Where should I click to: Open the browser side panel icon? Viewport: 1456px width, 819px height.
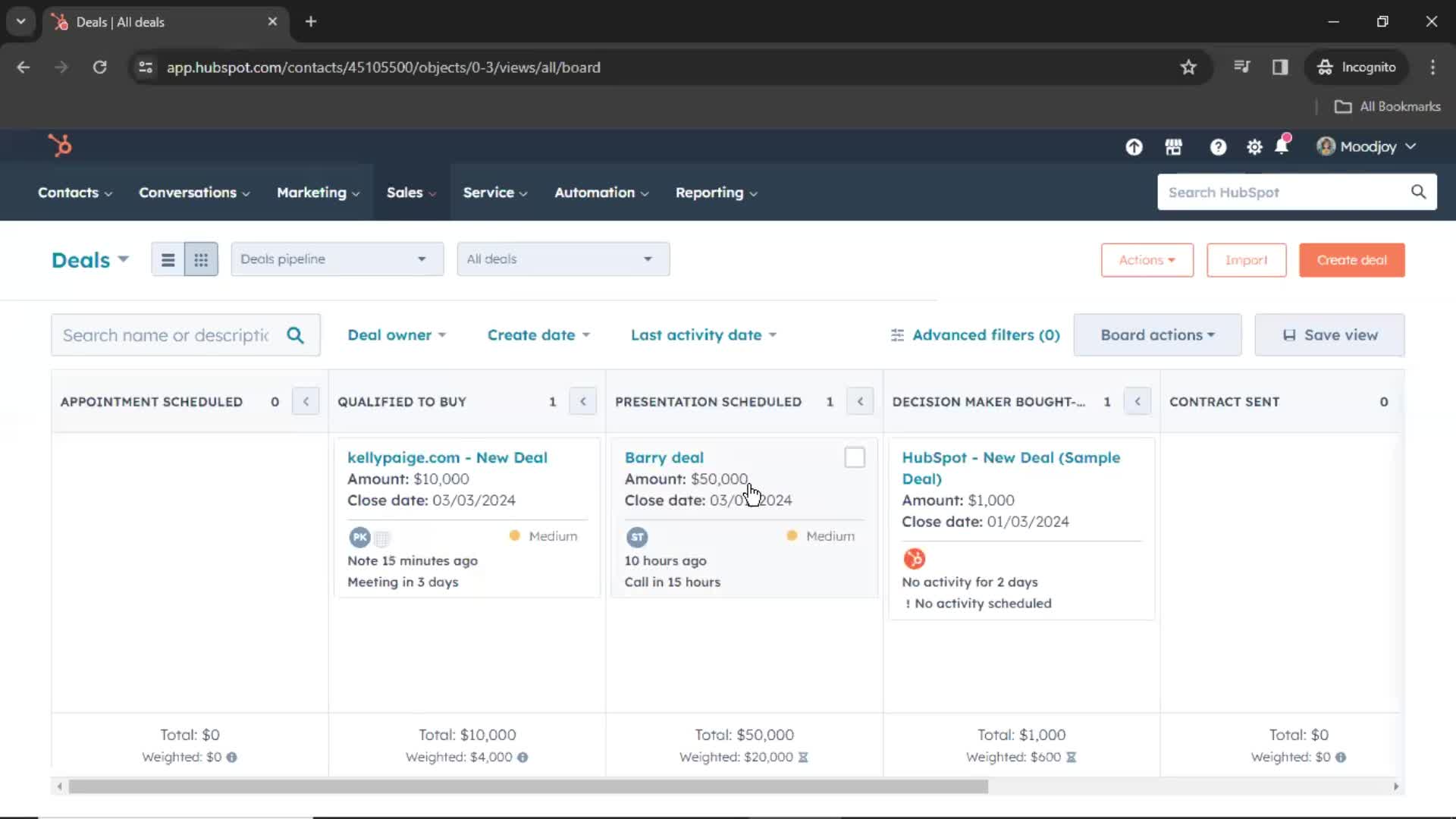point(1280,67)
